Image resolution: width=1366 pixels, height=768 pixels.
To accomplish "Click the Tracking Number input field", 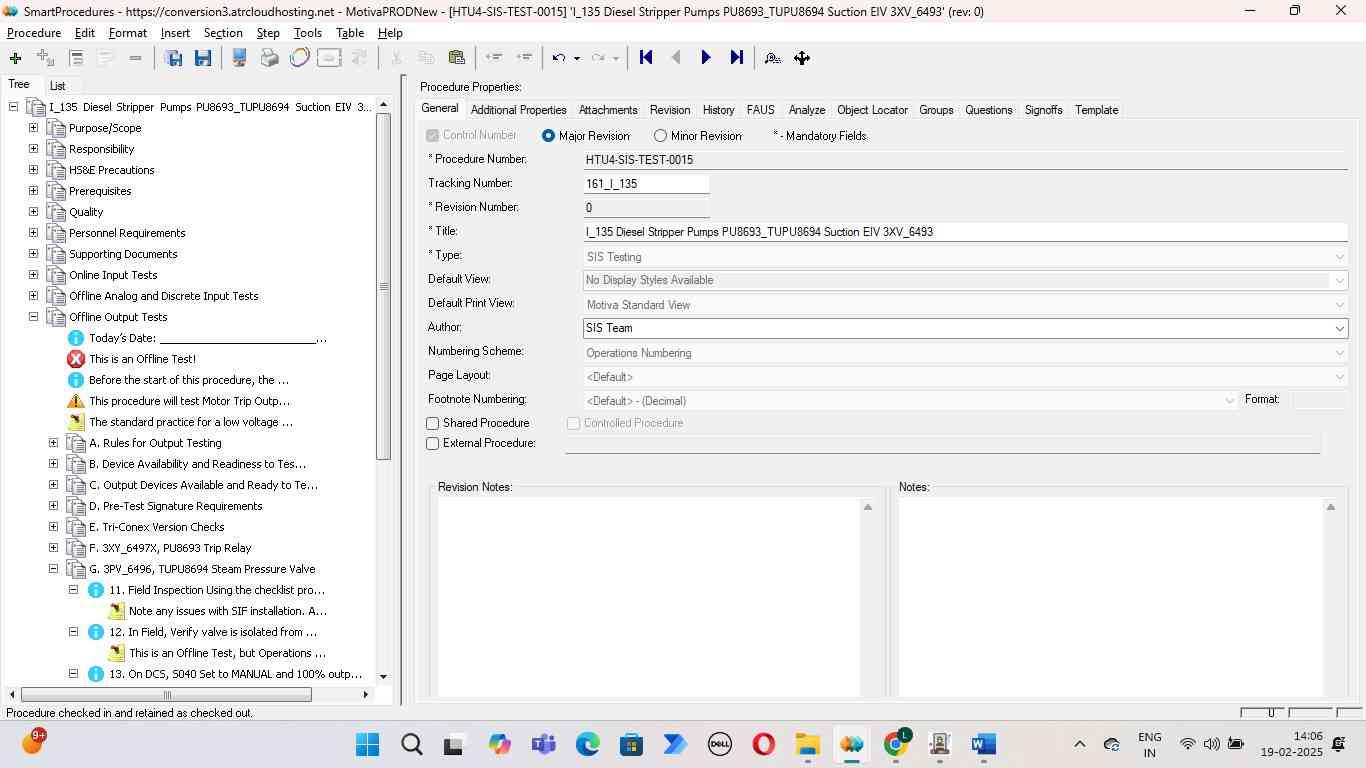I will (646, 184).
